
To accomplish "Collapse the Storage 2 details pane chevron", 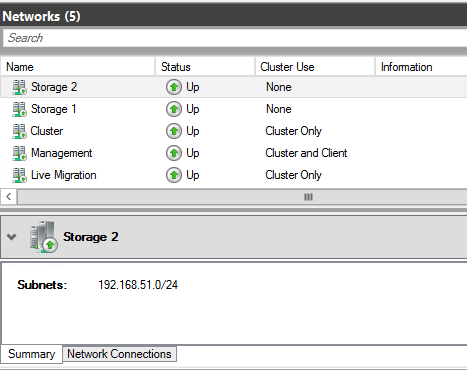I will tap(12, 237).
